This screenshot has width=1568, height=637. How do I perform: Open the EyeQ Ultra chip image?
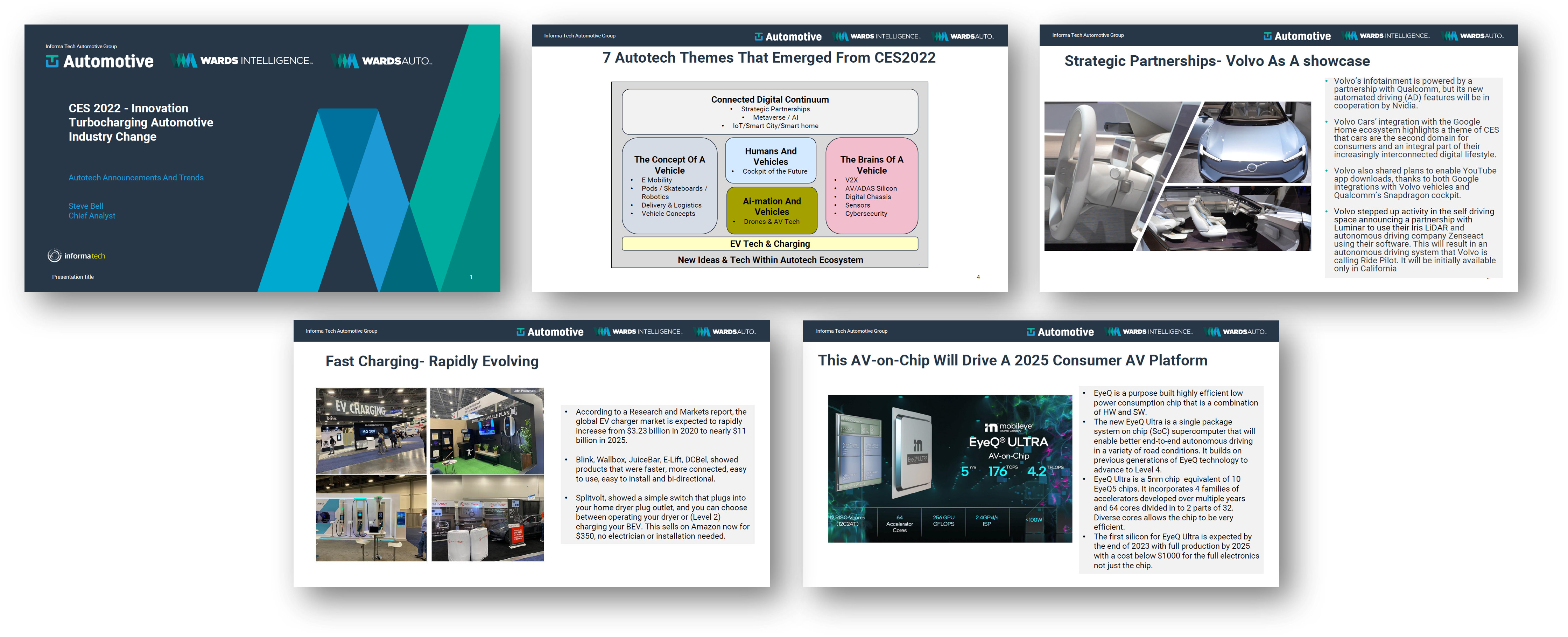950,468
